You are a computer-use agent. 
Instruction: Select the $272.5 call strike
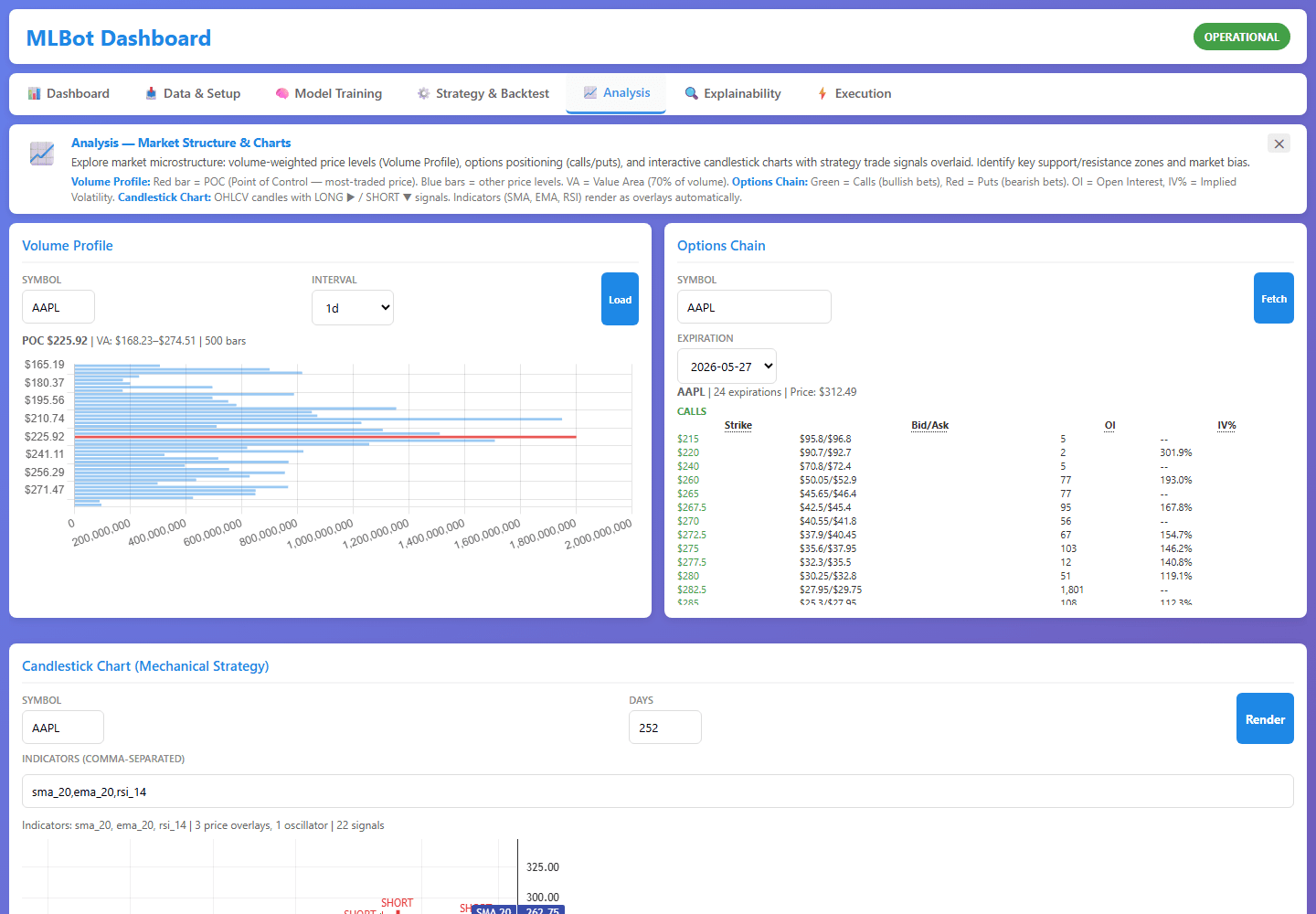[692, 535]
